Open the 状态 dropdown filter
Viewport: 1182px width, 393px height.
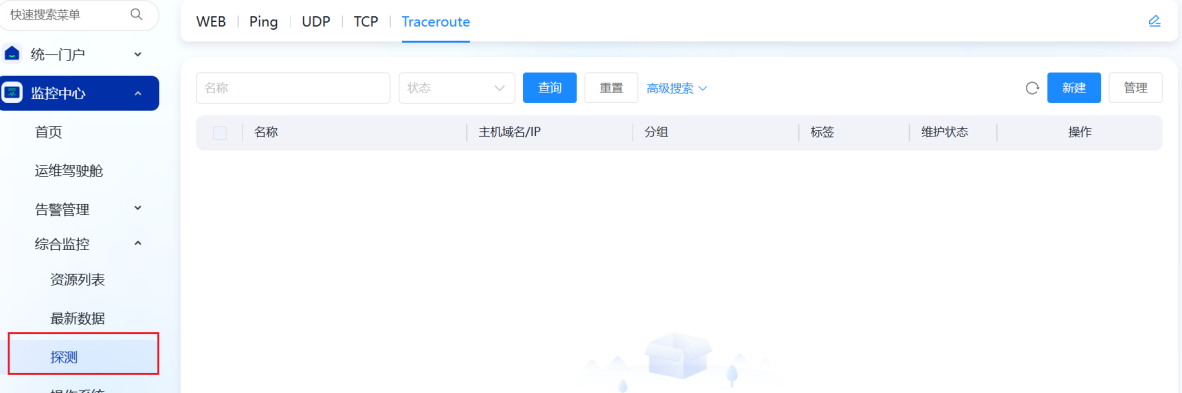pos(457,88)
